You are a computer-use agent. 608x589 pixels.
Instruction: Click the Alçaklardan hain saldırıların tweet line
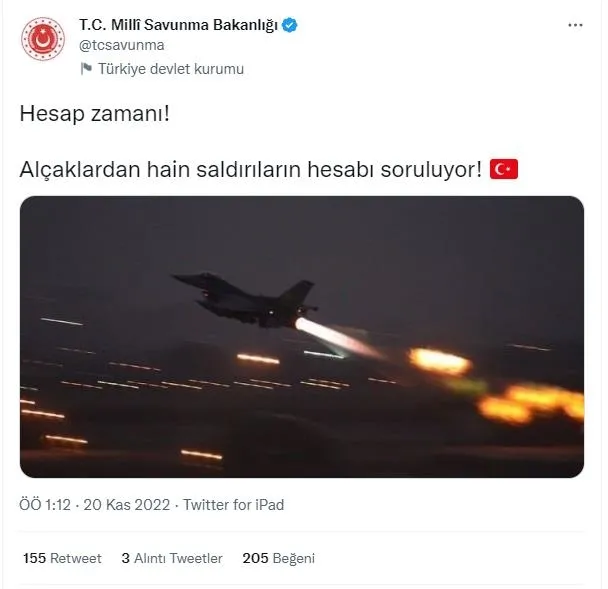pos(251,169)
